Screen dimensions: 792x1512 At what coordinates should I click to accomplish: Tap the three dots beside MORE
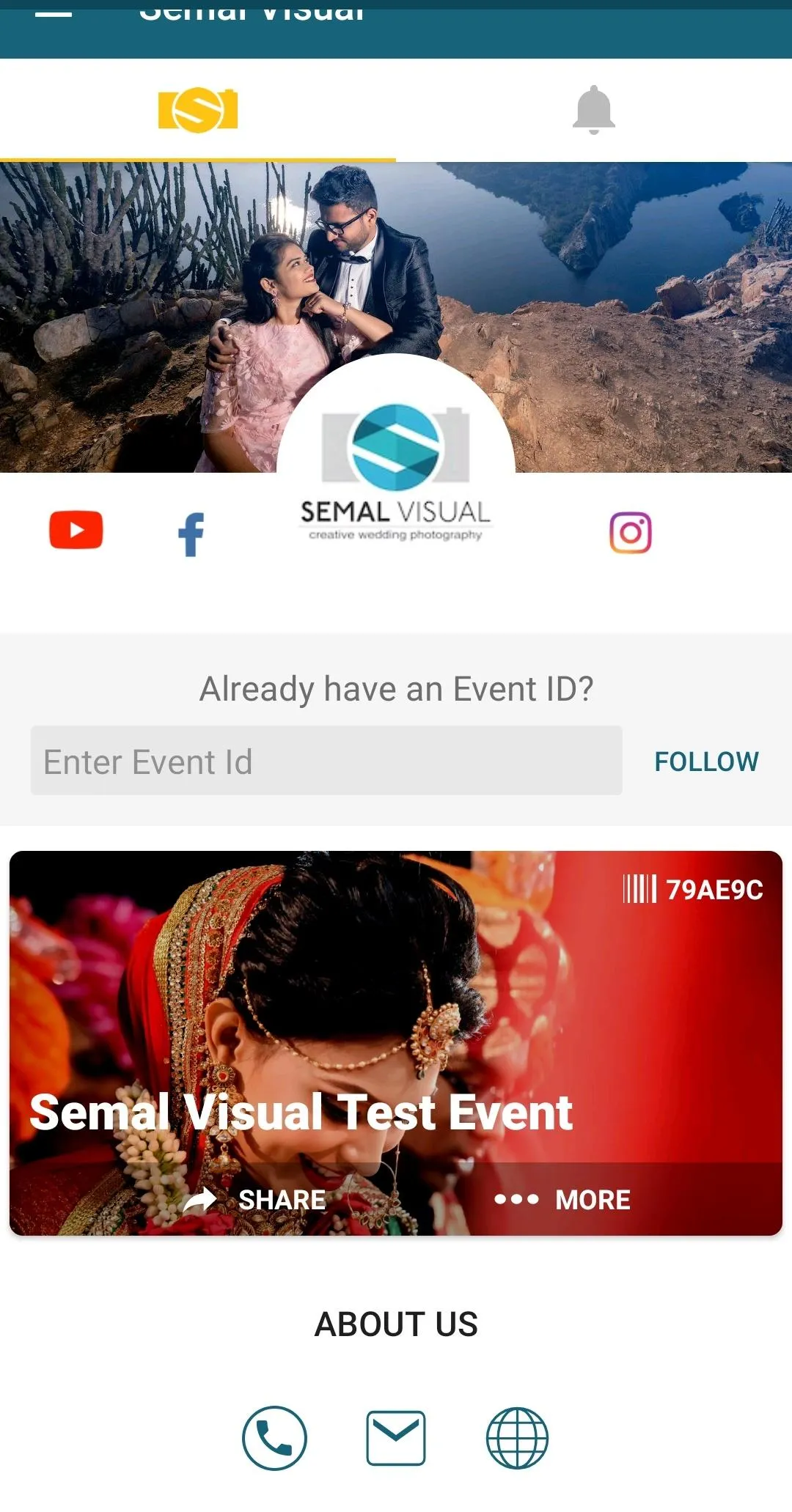click(x=516, y=1199)
